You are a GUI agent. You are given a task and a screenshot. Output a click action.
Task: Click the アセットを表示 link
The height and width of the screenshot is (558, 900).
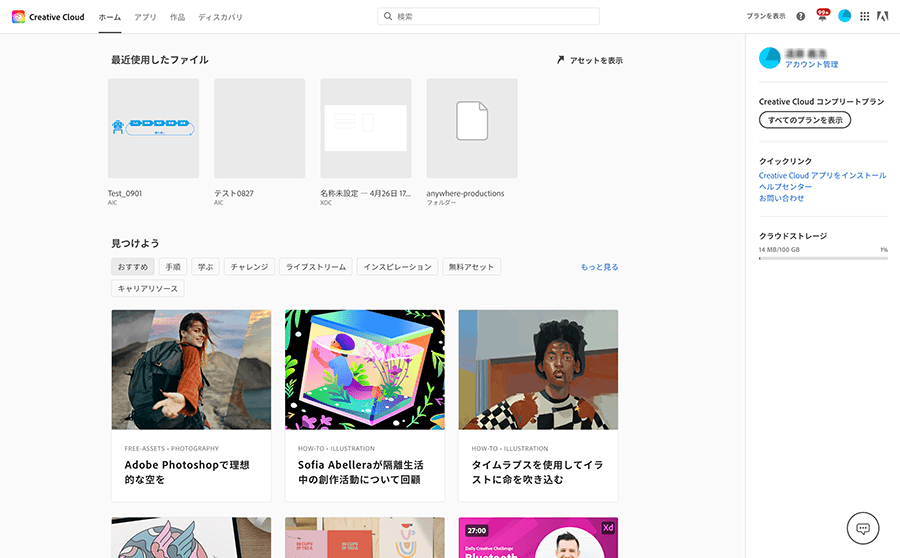596,60
